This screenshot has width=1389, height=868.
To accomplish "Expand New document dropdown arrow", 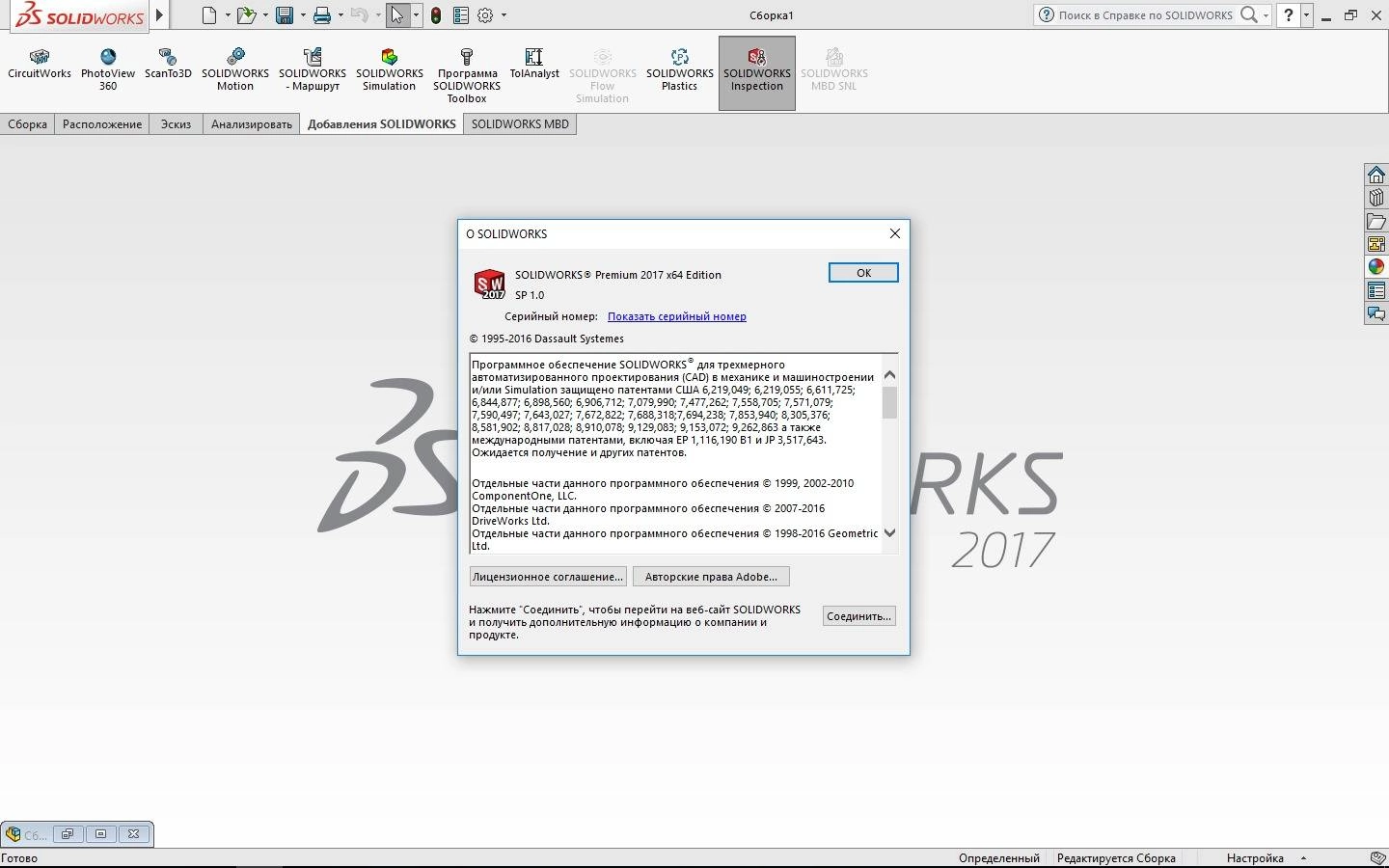I will (x=228, y=15).
